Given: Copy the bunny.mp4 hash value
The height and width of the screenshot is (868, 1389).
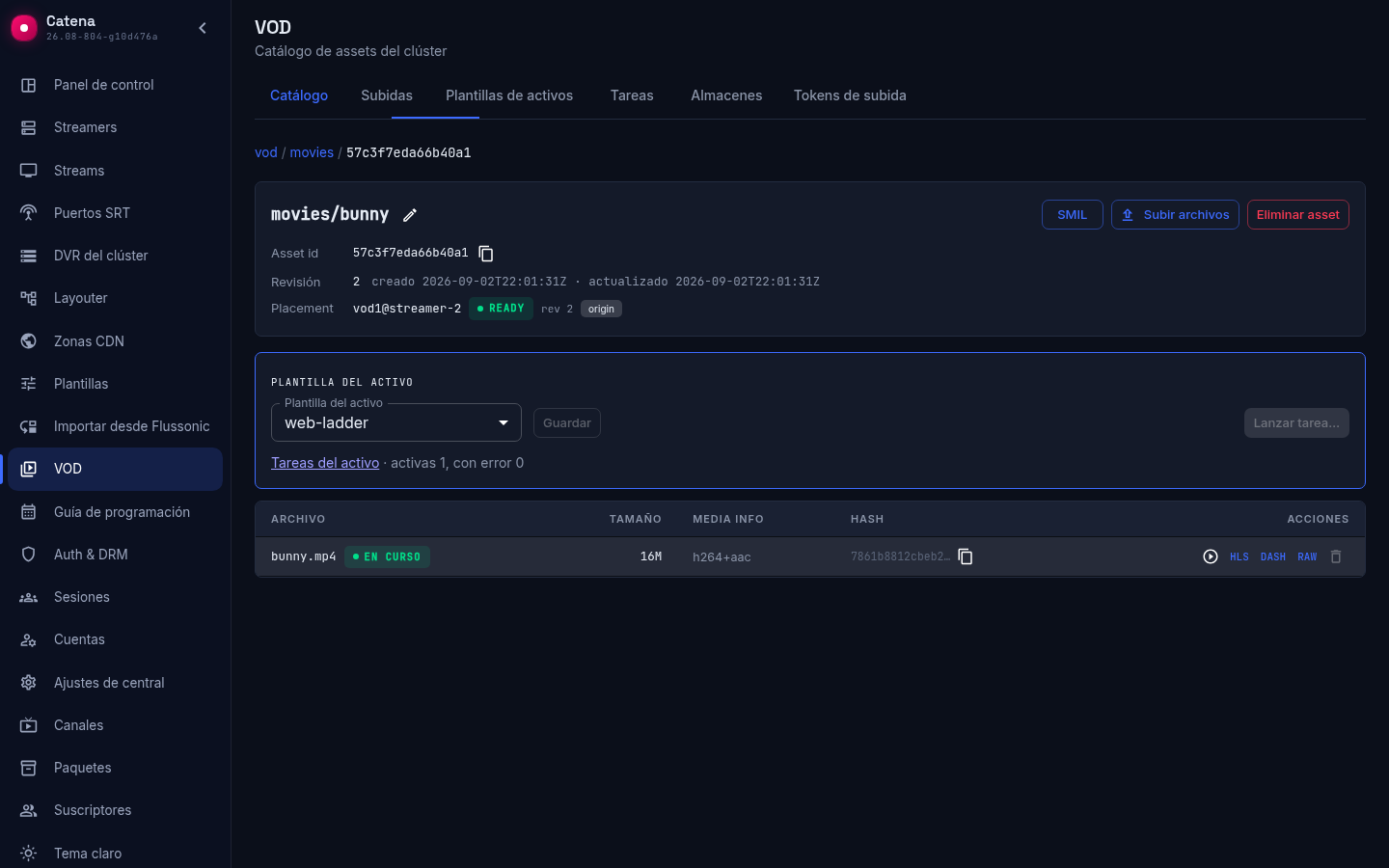Looking at the screenshot, I should [966, 556].
